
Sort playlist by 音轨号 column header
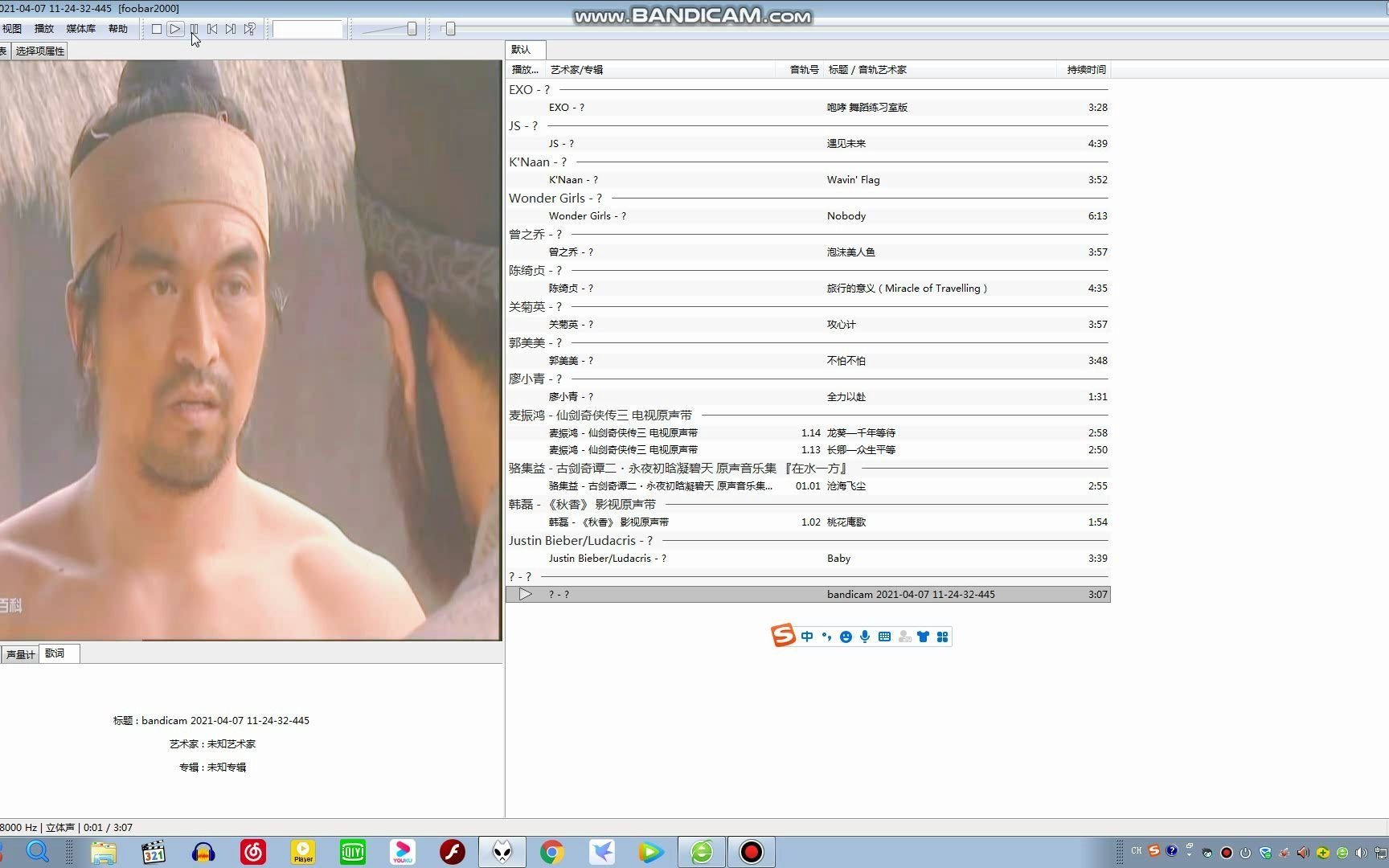pyautogui.click(x=800, y=70)
